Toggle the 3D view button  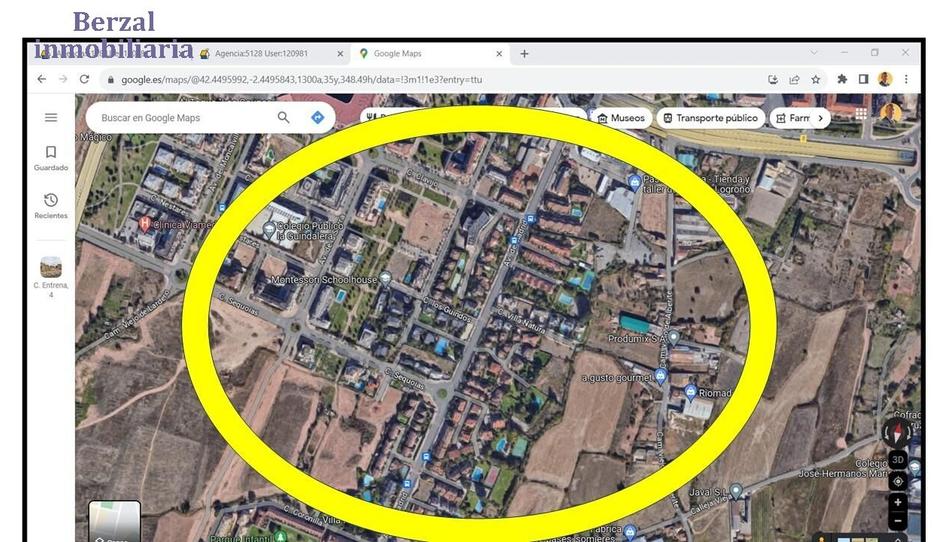tap(898, 460)
